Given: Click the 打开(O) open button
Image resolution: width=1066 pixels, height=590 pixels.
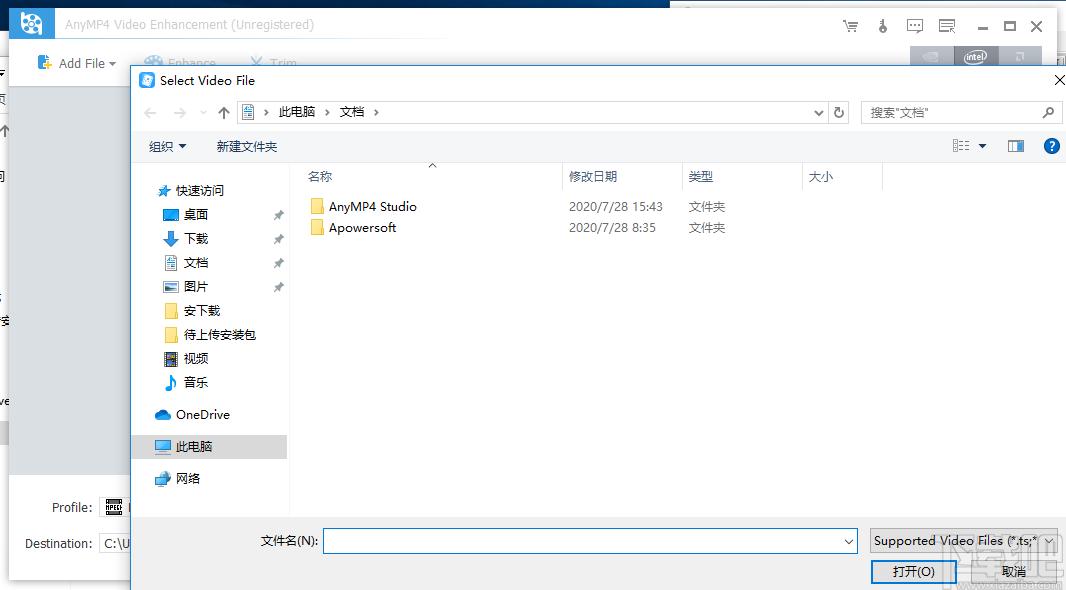Looking at the screenshot, I should [913, 572].
